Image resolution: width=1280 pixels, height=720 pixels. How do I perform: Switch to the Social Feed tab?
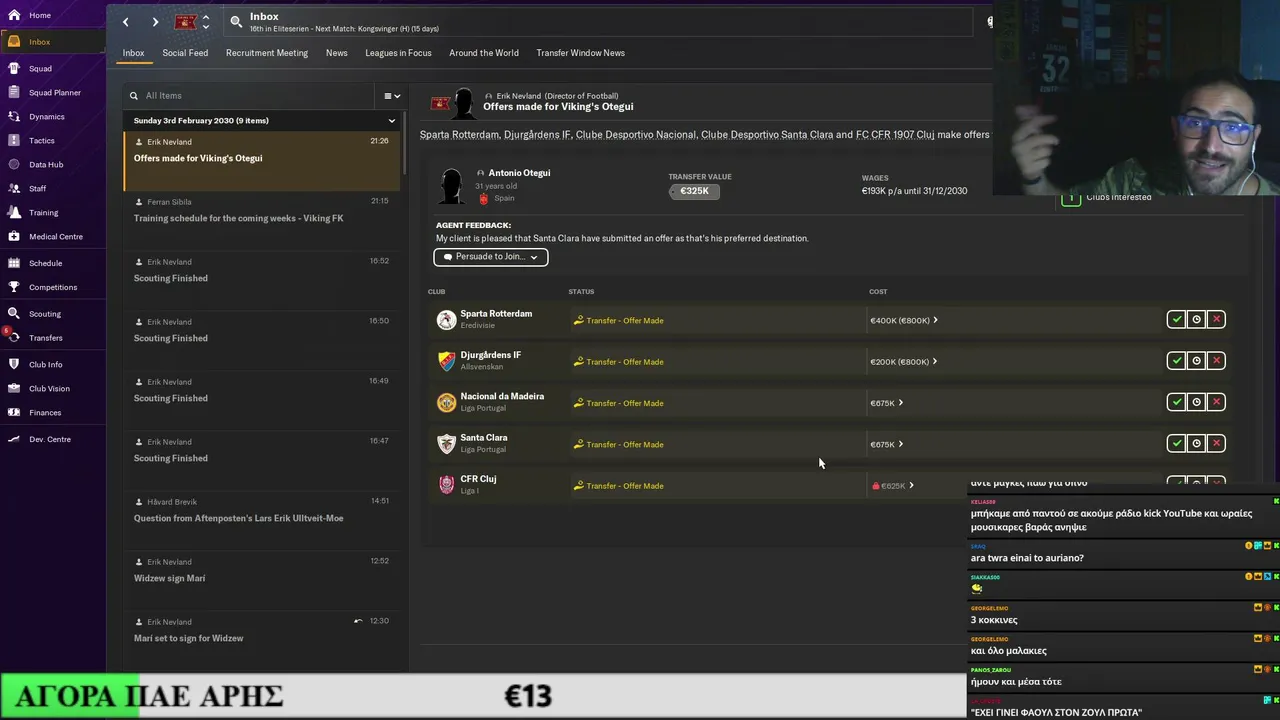point(185,53)
